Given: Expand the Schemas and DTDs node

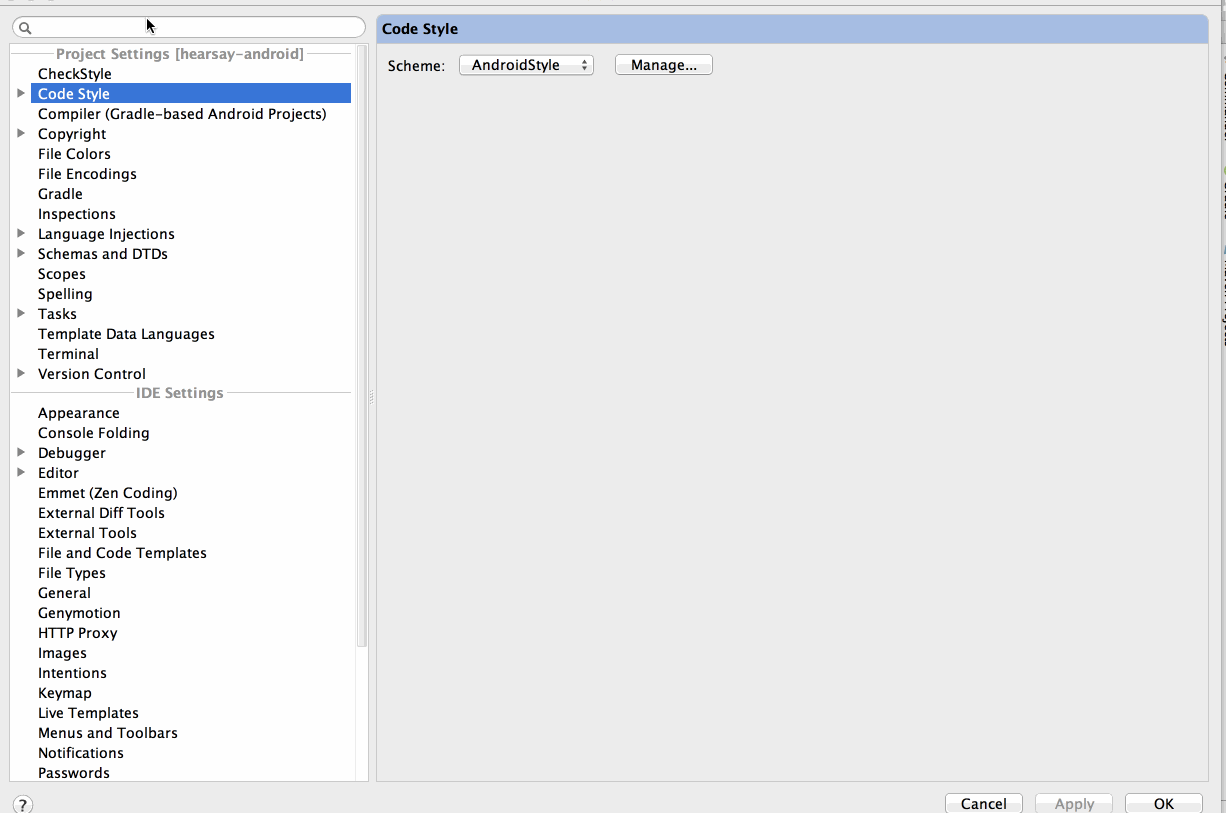Looking at the screenshot, I should click(x=21, y=253).
